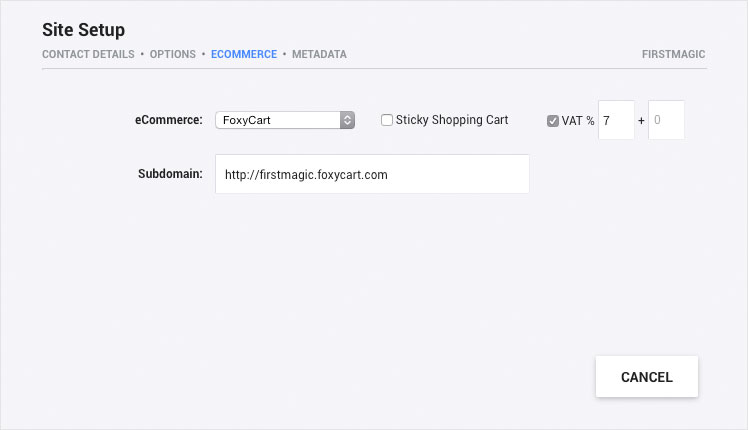Click the VAT % label text
The image size is (748, 430).
coord(578,121)
